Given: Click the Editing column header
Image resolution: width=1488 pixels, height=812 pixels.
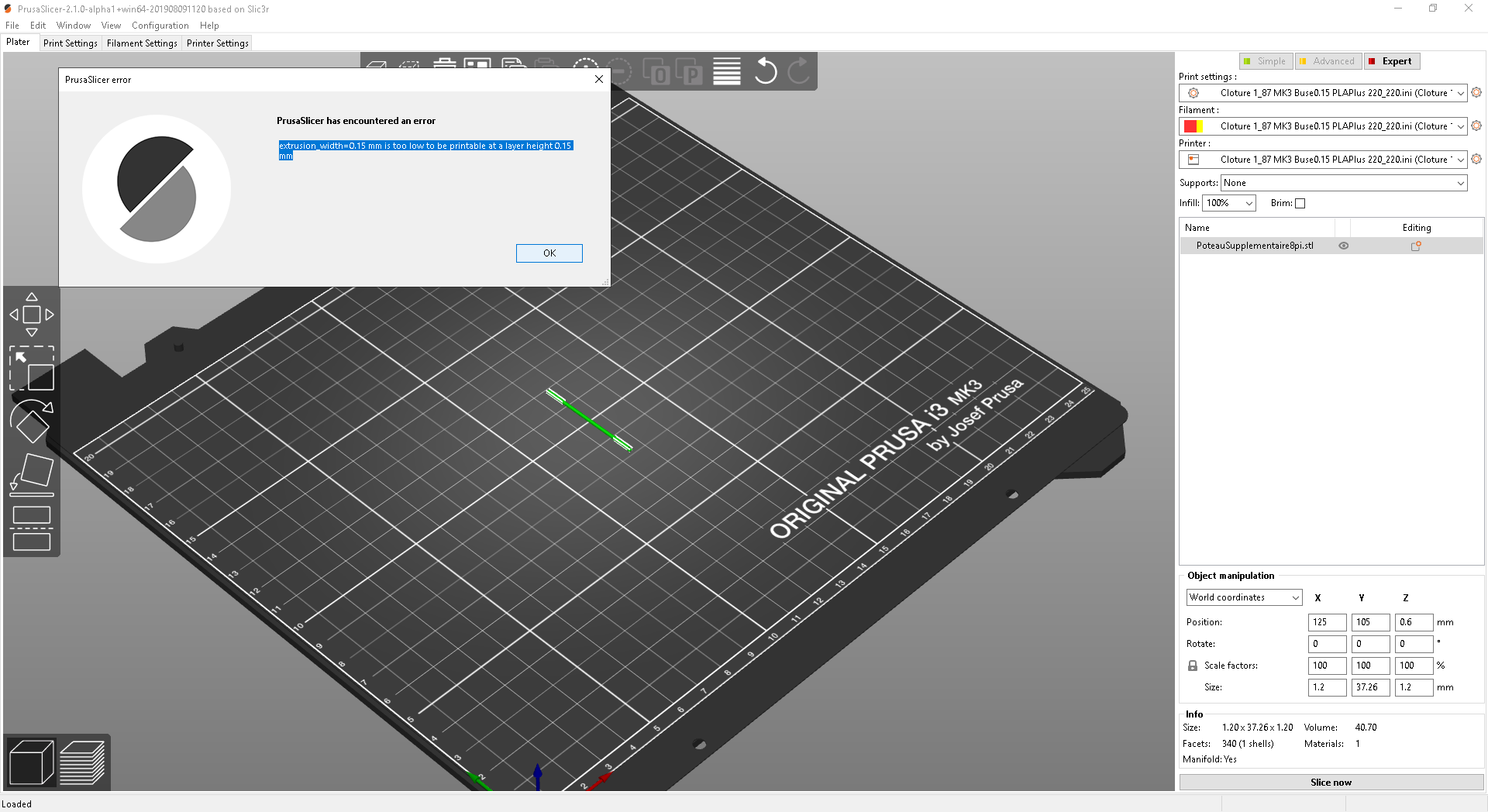Looking at the screenshot, I should (x=1416, y=228).
